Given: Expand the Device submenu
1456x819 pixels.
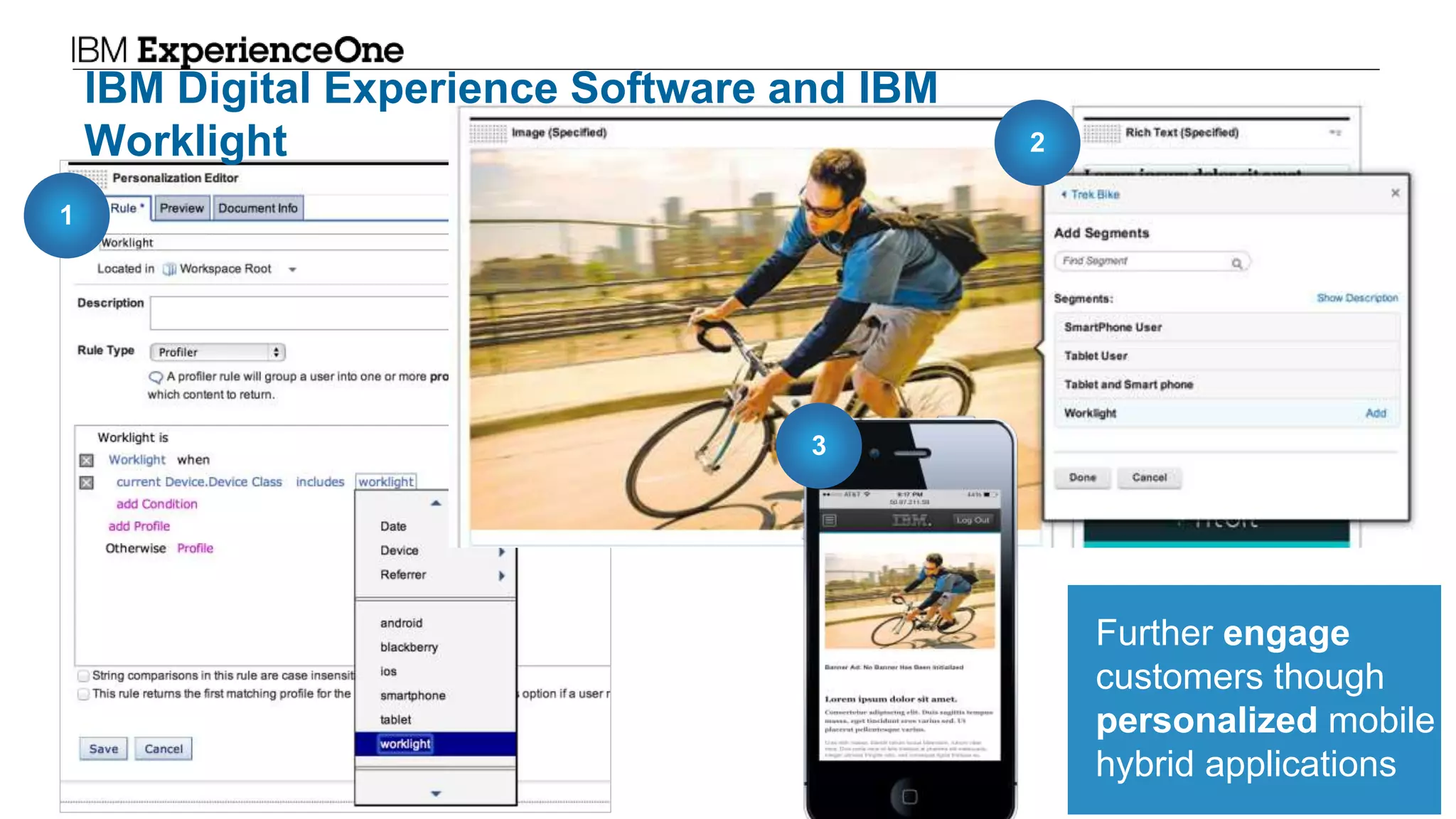Looking at the screenshot, I should [435, 551].
